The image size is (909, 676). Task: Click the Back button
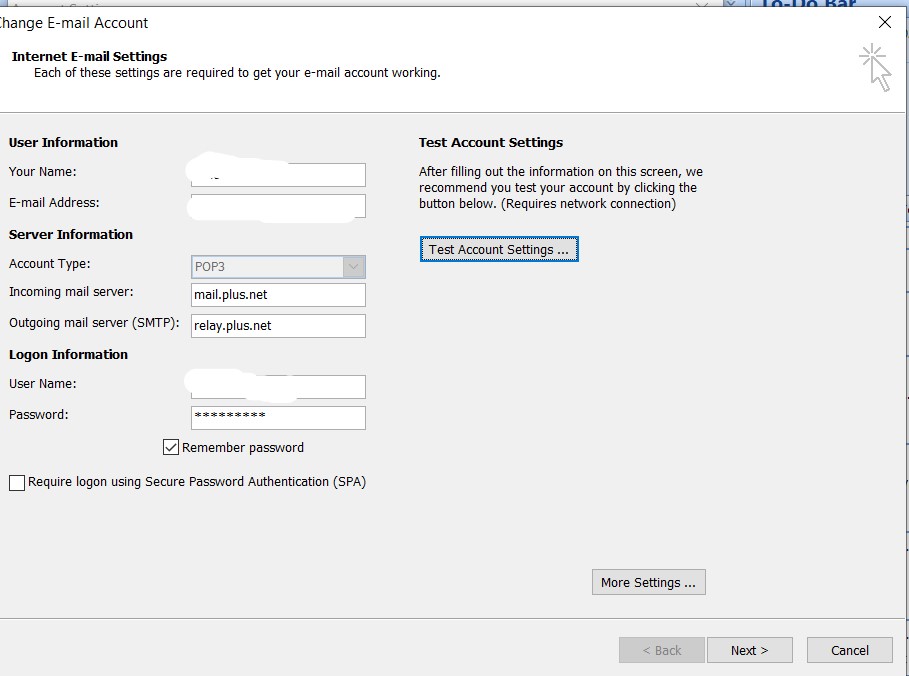click(x=661, y=650)
